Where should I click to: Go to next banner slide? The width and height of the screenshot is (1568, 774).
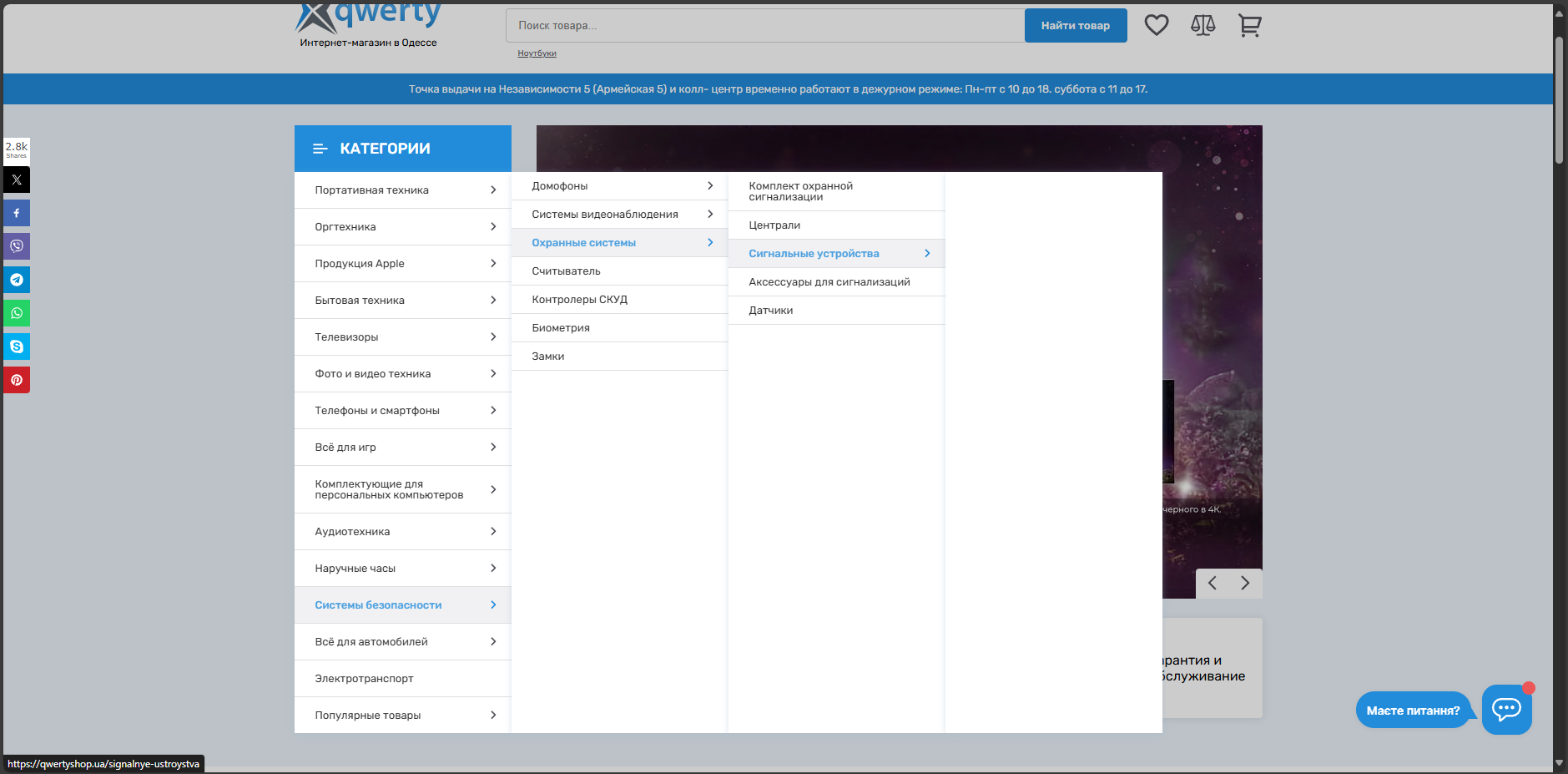click(x=1245, y=583)
